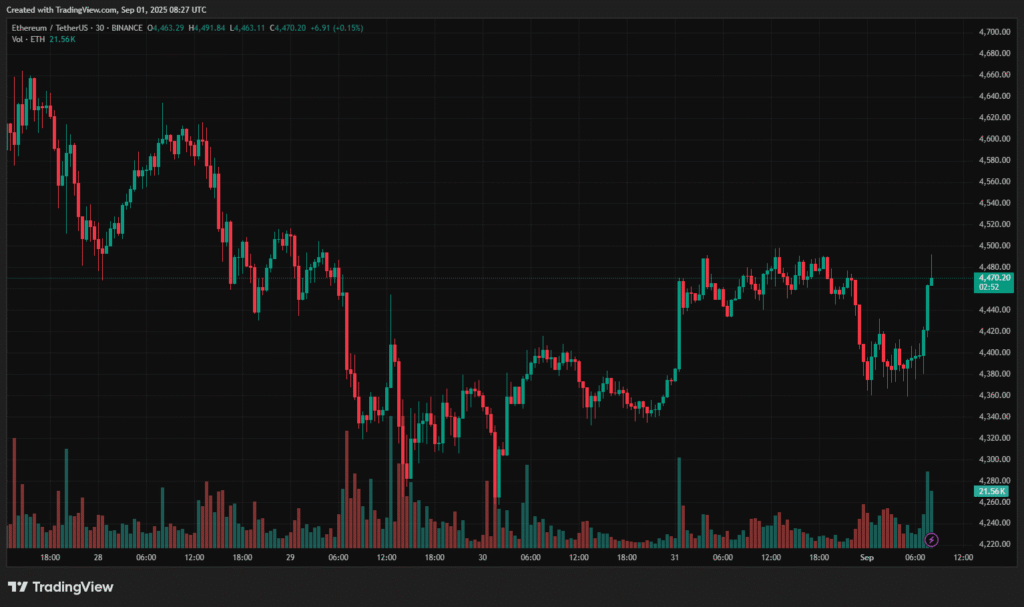The image size is (1024, 607).
Task: Click the 21.56K value beside Vol · ETH
Action: pyautogui.click(x=63, y=39)
